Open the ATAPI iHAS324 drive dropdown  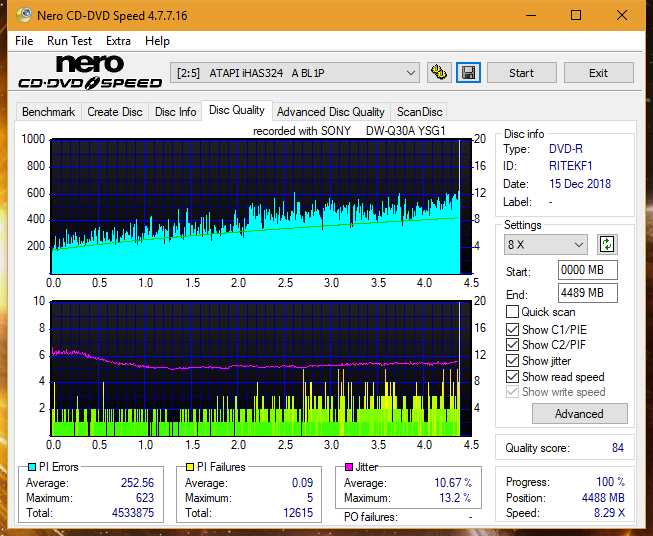295,73
